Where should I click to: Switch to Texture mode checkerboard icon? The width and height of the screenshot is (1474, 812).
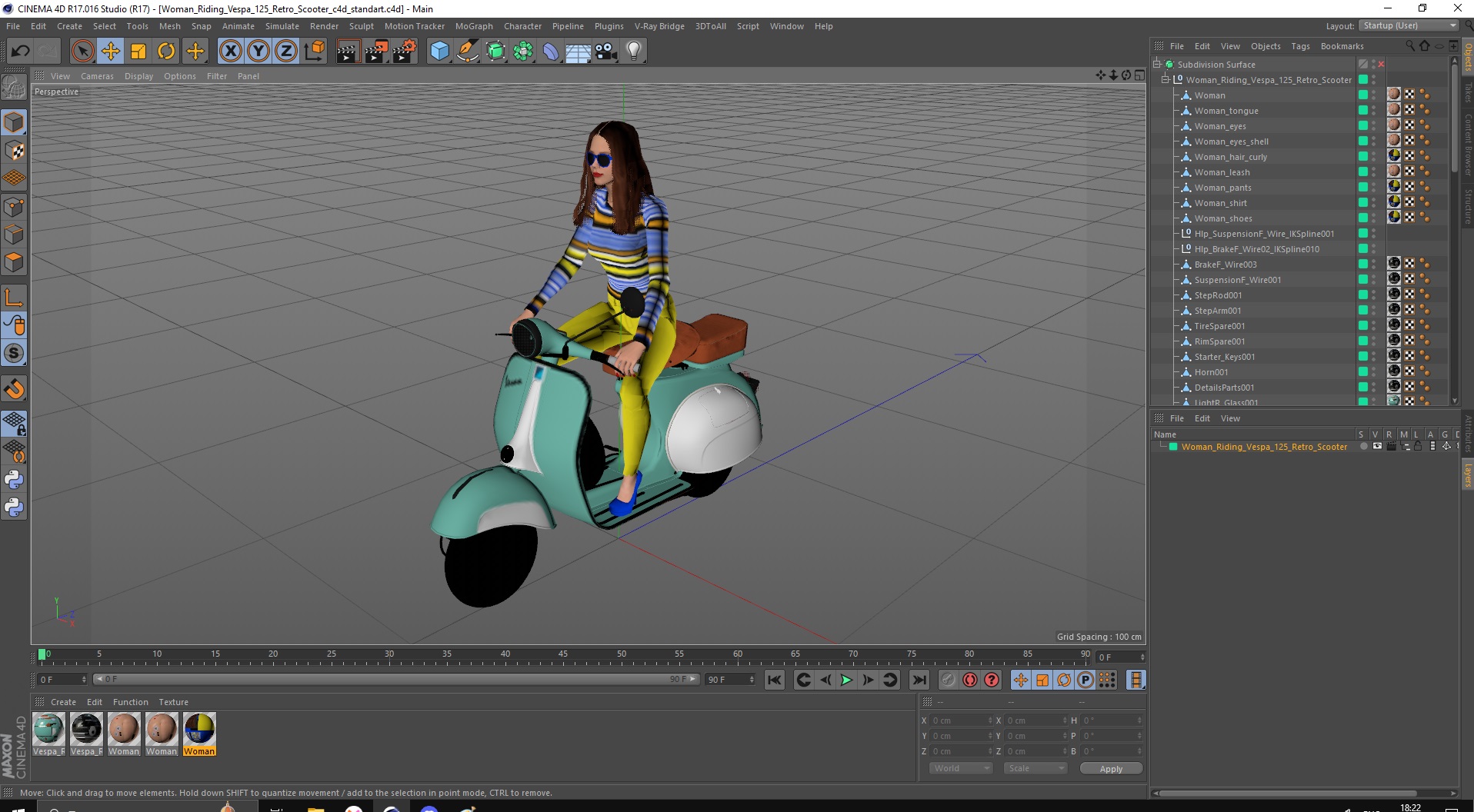(14, 151)
